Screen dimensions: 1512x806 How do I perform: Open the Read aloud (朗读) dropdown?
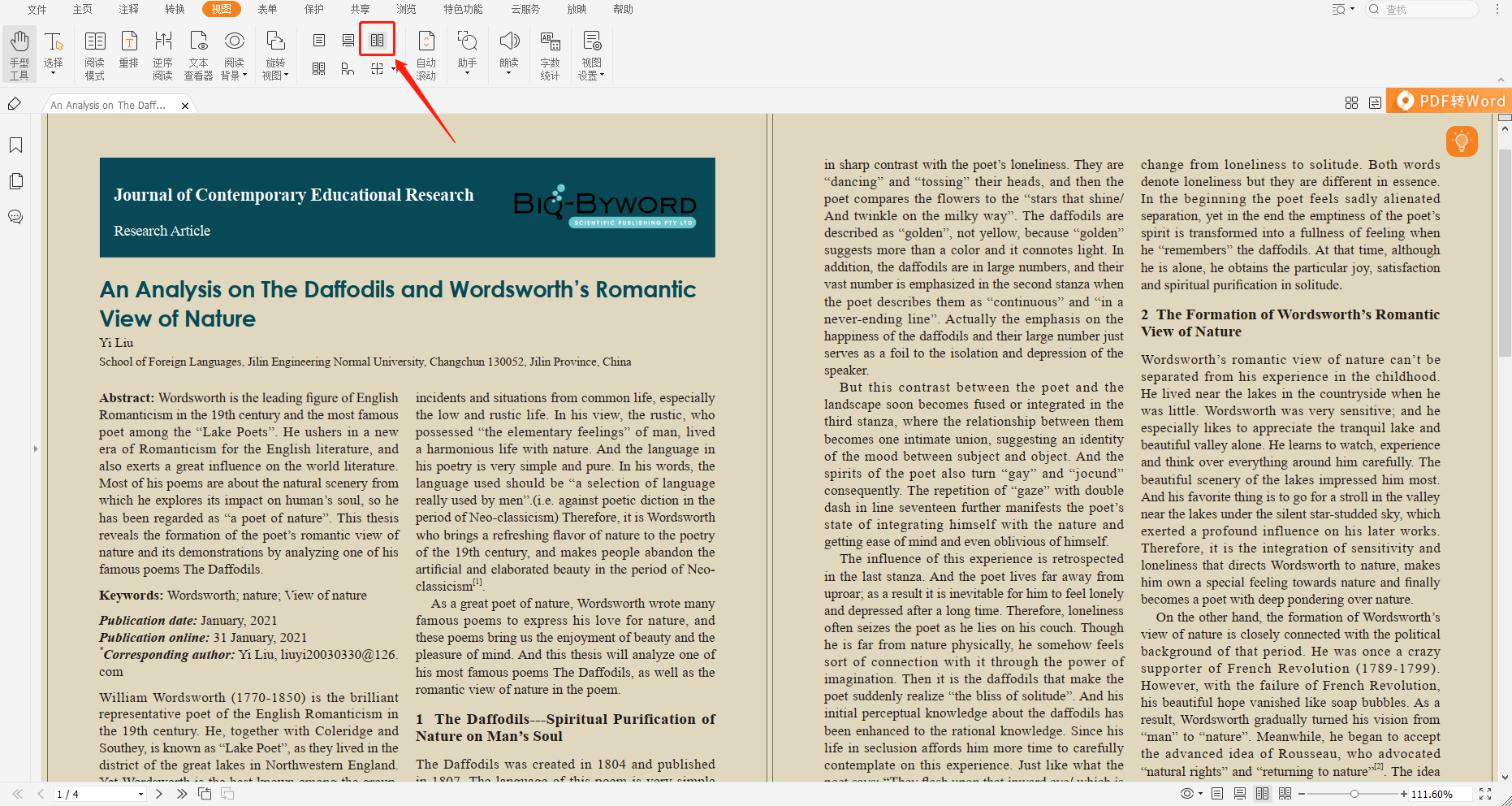pyautogui.click(x=509, y=53)
